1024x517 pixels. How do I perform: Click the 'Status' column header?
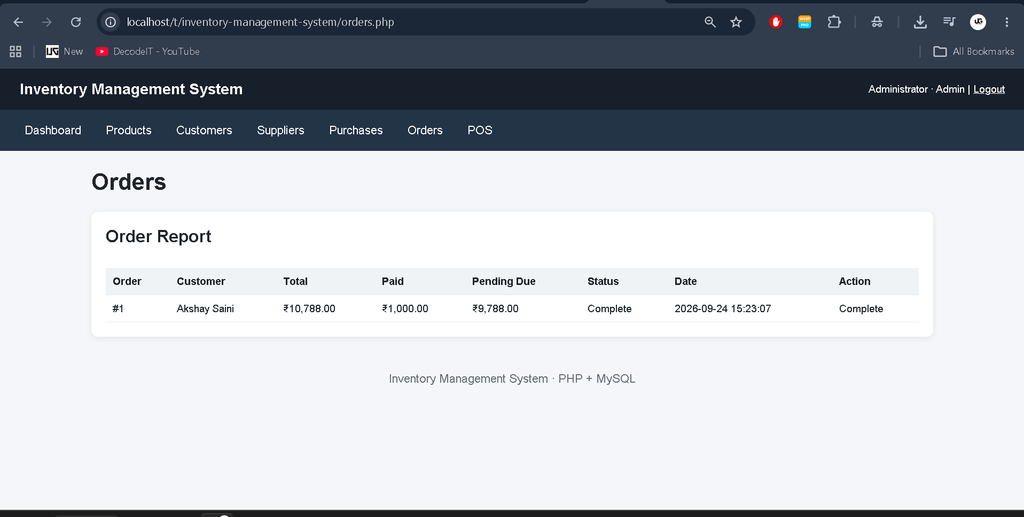pos(603,281)
